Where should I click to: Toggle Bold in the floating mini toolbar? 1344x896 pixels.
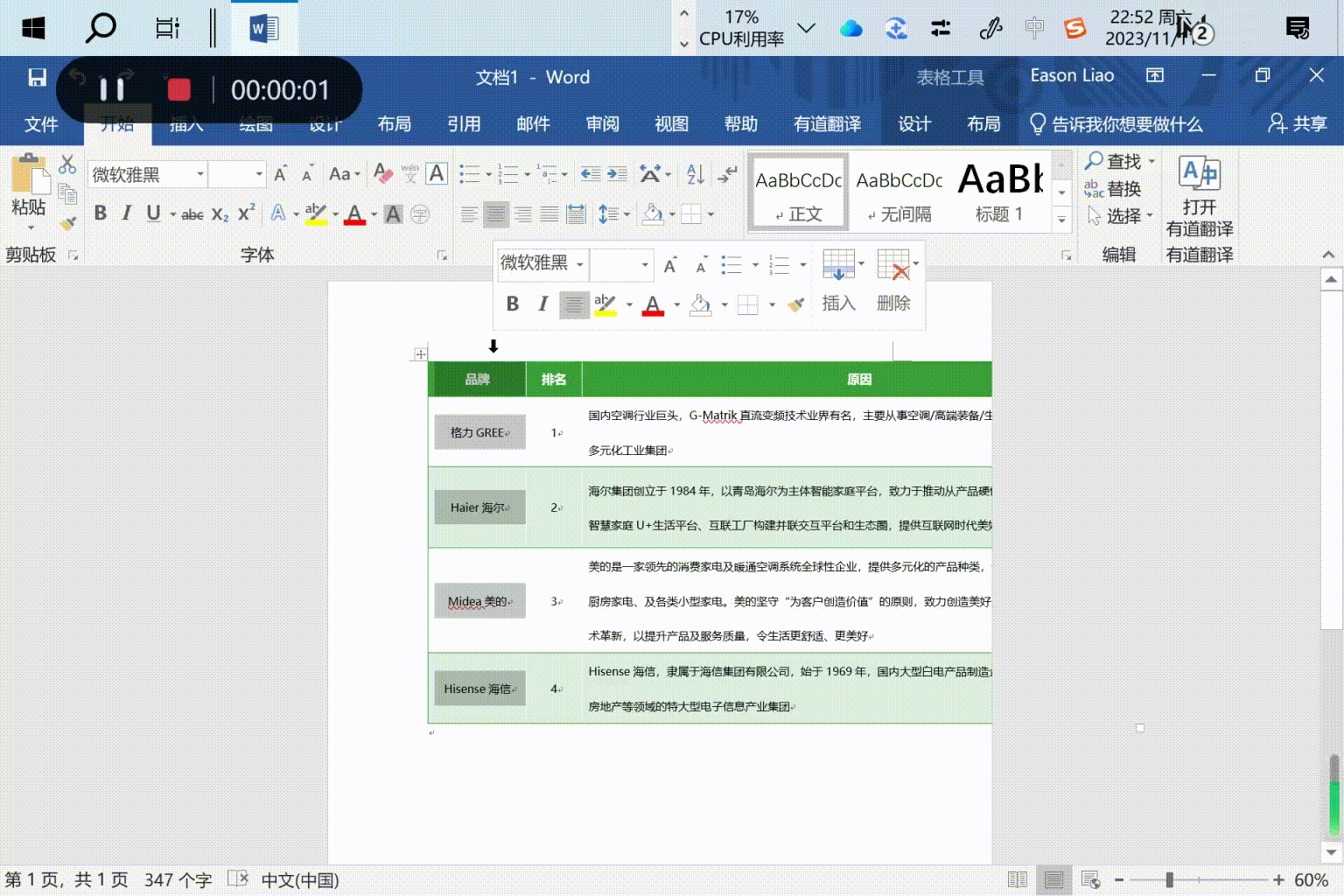tap(513, 304)
